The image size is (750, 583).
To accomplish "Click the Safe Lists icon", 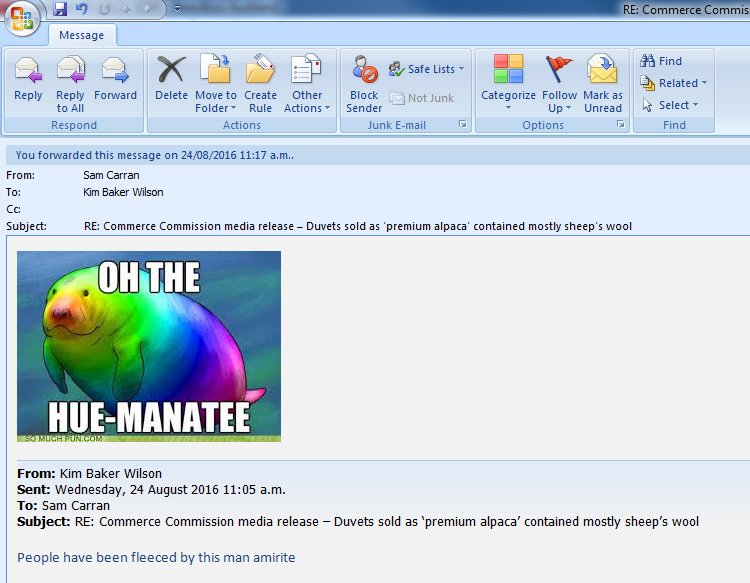I will point(397,69).
